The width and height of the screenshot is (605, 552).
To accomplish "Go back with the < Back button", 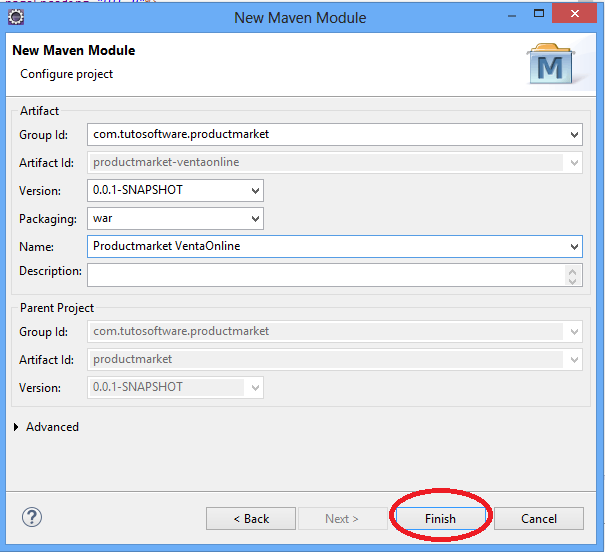I will (251, 518).
